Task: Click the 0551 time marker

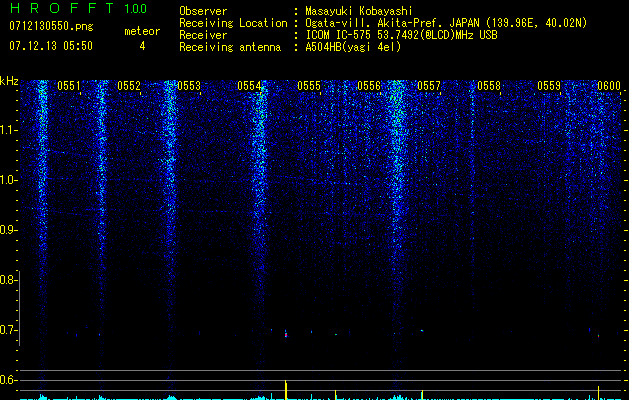Action: click(x=69, y=86)
